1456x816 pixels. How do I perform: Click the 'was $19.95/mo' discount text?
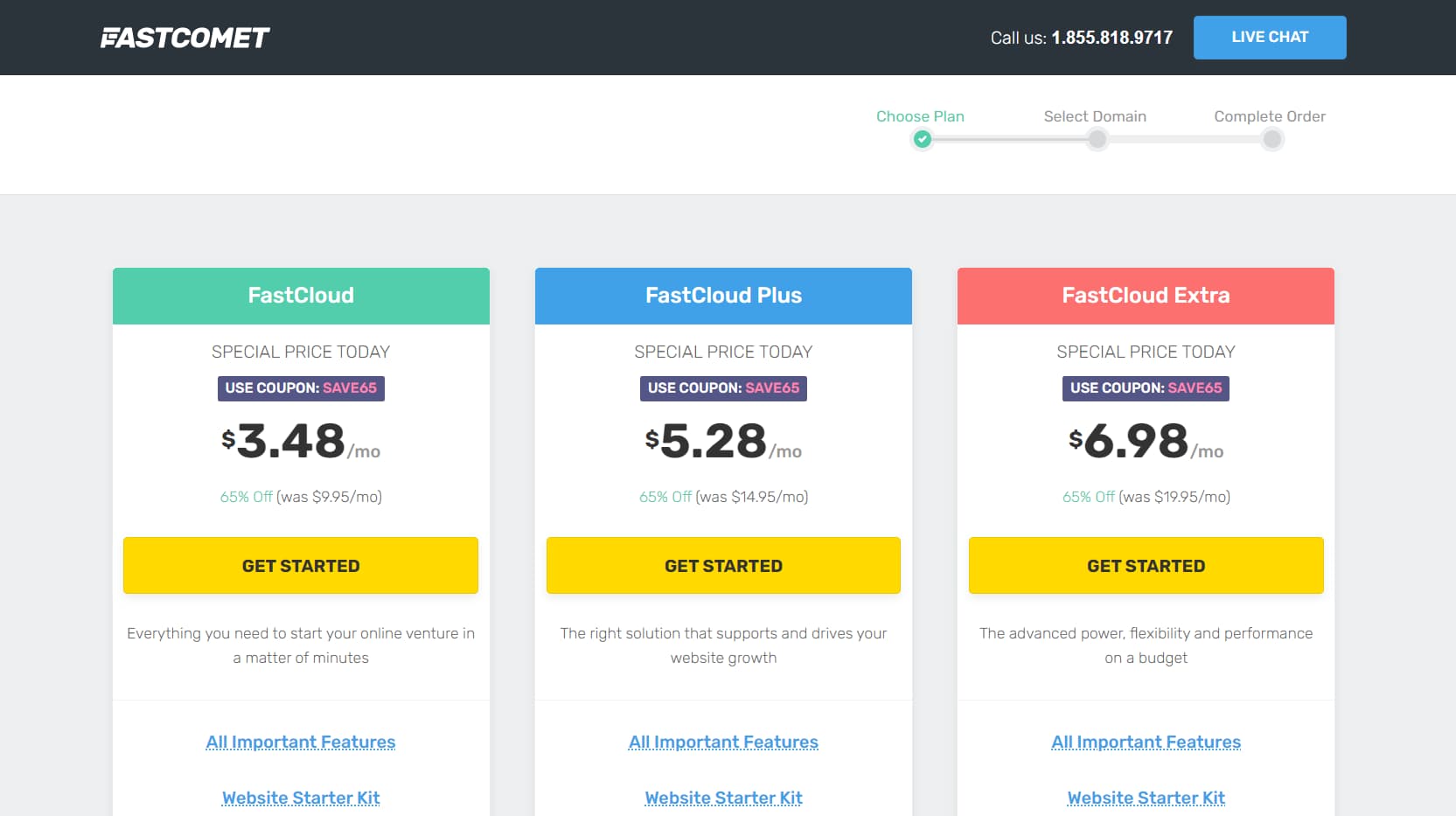1174,497
